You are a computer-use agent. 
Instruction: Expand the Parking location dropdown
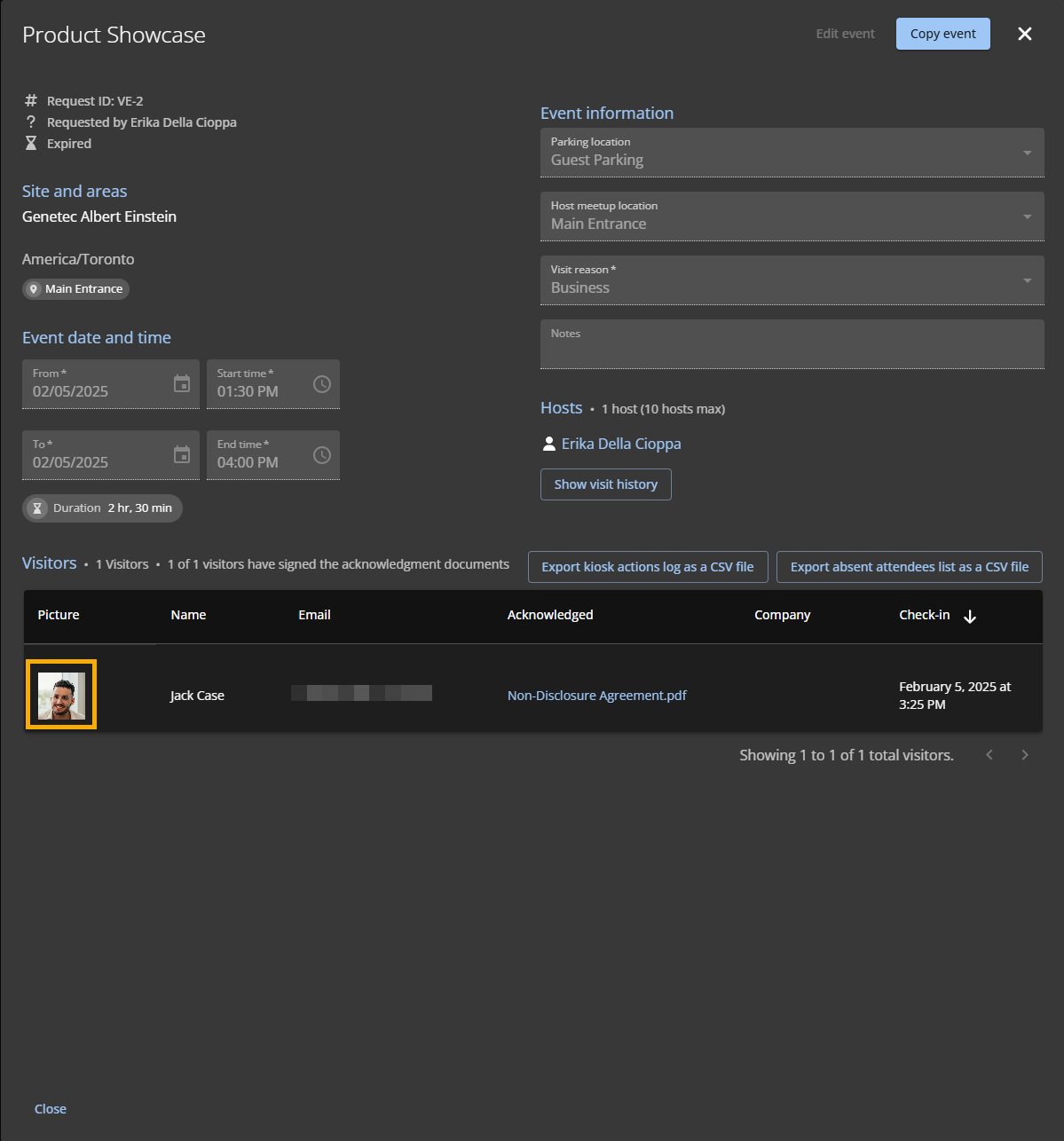(1027, 153)
